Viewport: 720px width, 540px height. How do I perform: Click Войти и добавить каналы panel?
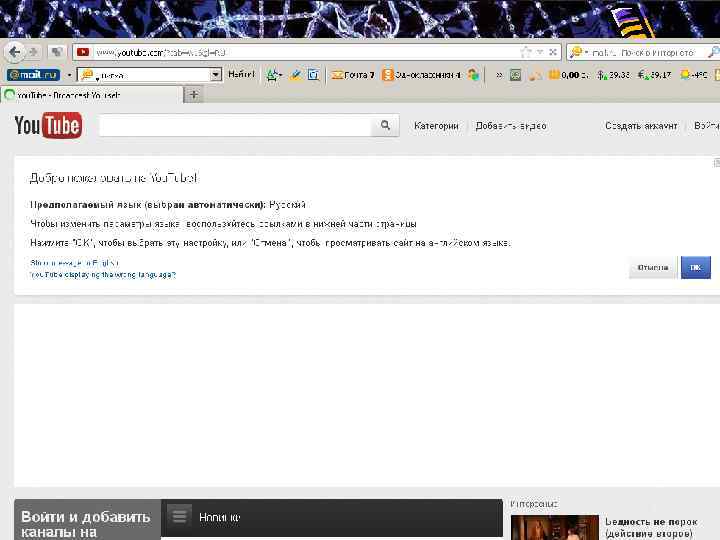(87, 520)
